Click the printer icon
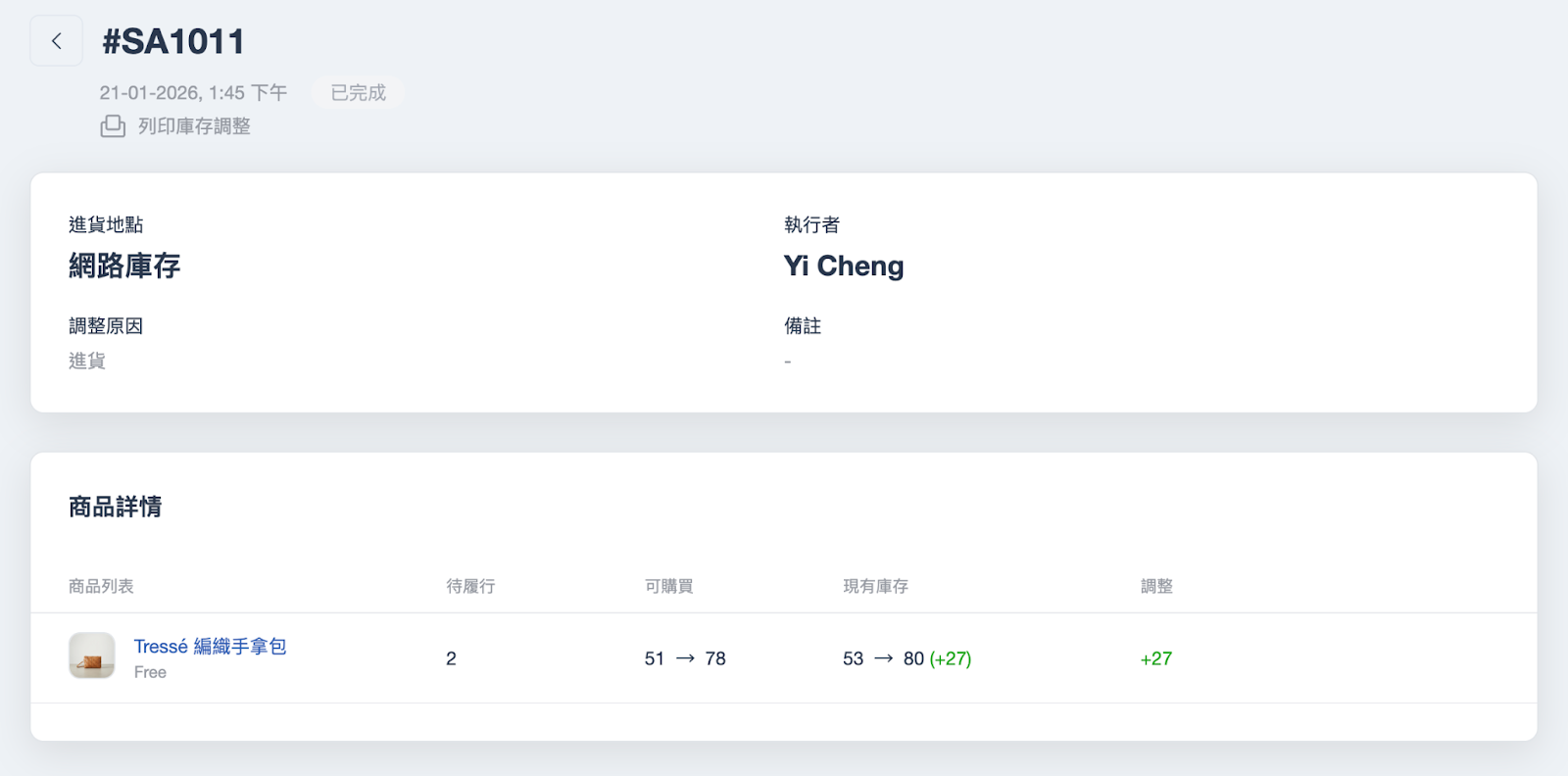This screenshot has width=1568, height=776. 113,126
